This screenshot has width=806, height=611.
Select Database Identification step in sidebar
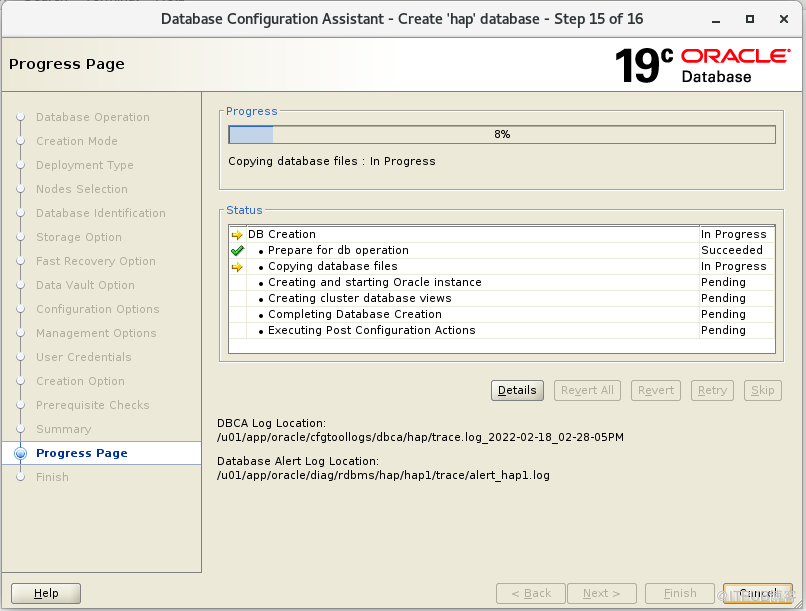(101, 213)
